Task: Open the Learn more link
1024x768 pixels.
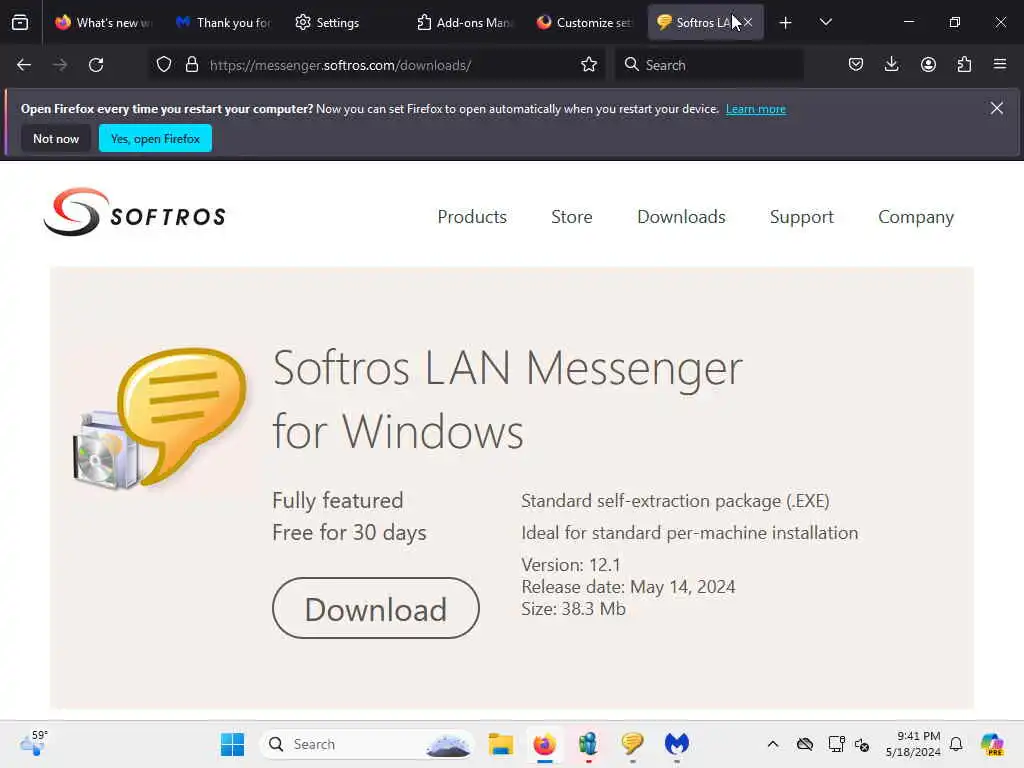Action: tap(756, 109)
